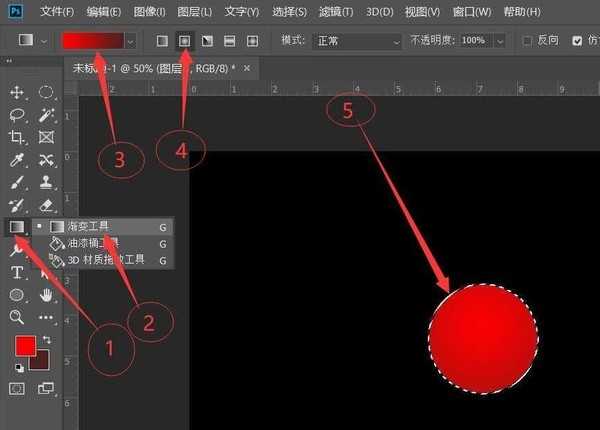Image resolution: width=600 pixels, height=430 pixels.
Task: Select the Move tool
Action: [16, 92]
